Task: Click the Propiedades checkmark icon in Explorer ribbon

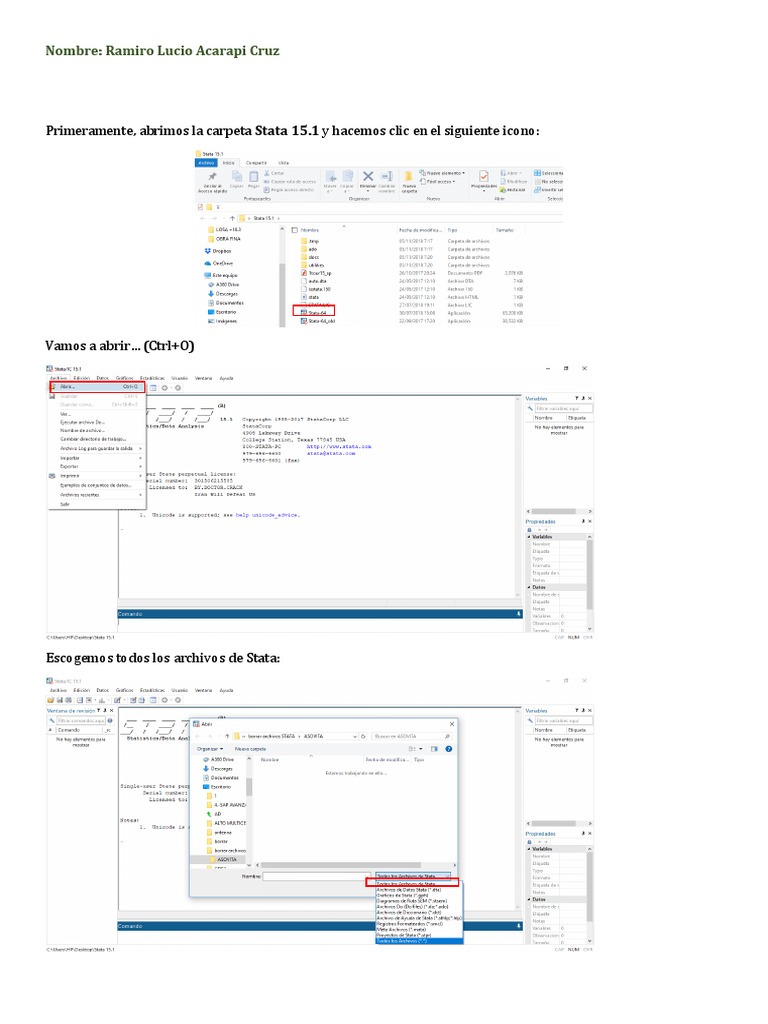Action: (x=483, y=176)
